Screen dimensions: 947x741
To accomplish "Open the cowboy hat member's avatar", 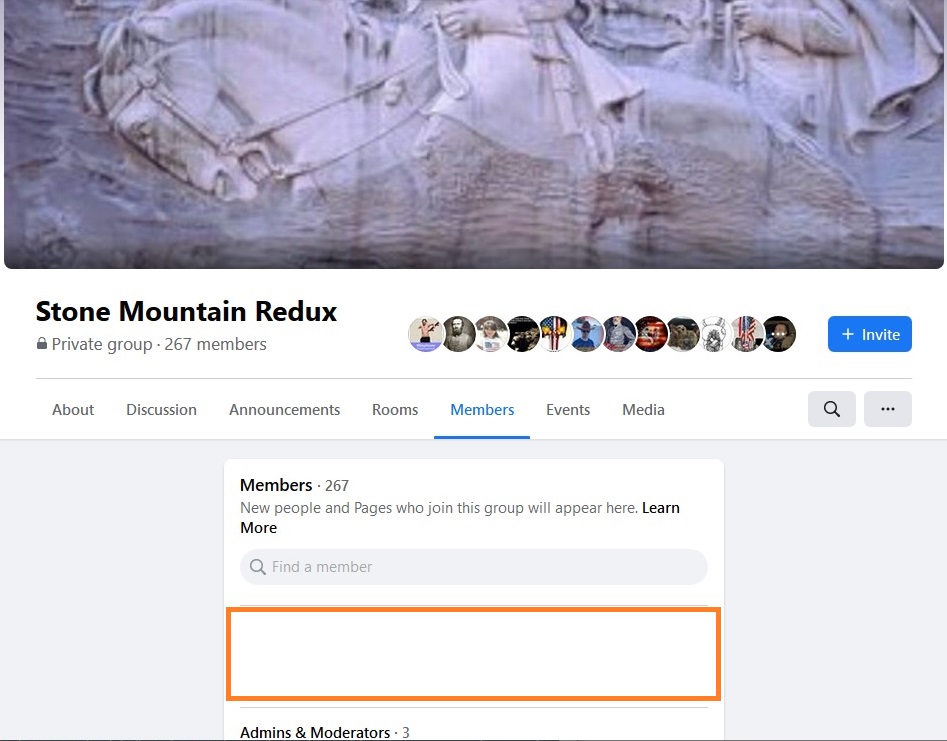I will click(x=586, y=334).
